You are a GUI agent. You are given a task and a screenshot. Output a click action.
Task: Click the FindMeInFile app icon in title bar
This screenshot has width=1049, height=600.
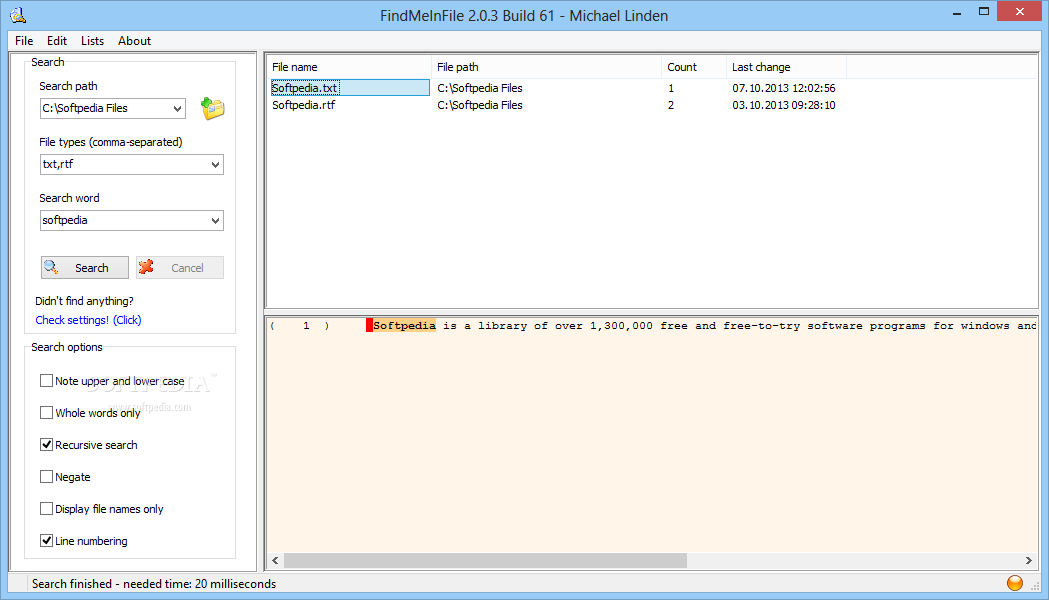(x=18, y=15)
